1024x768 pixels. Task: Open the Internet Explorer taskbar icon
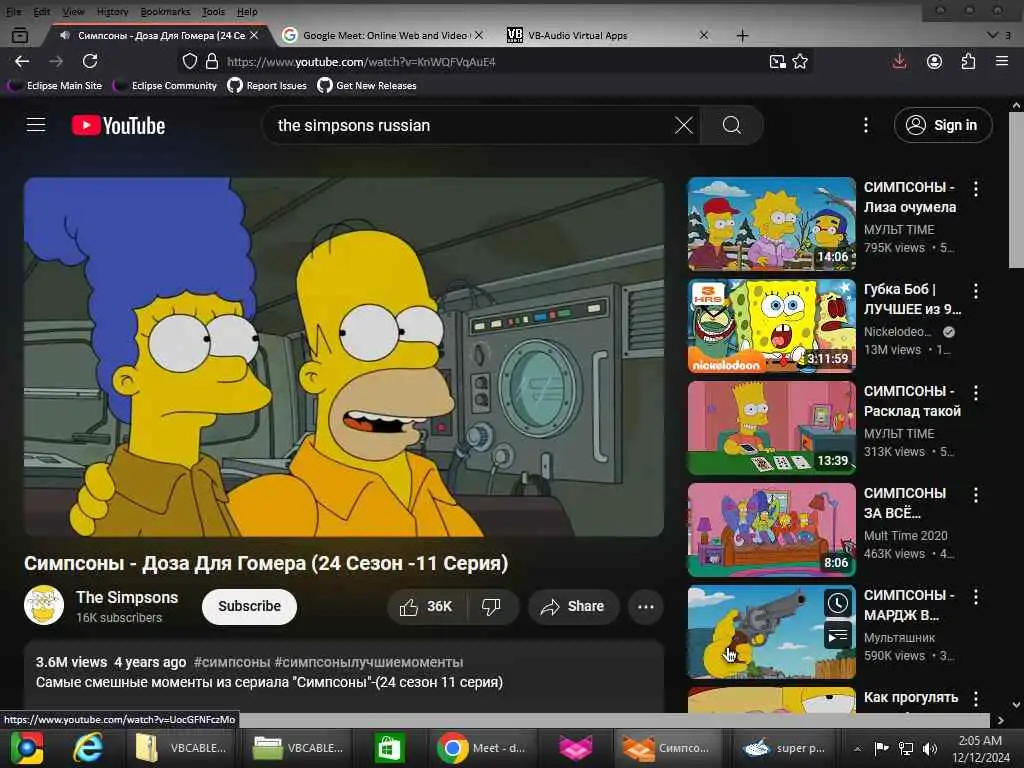pos(88,748)
